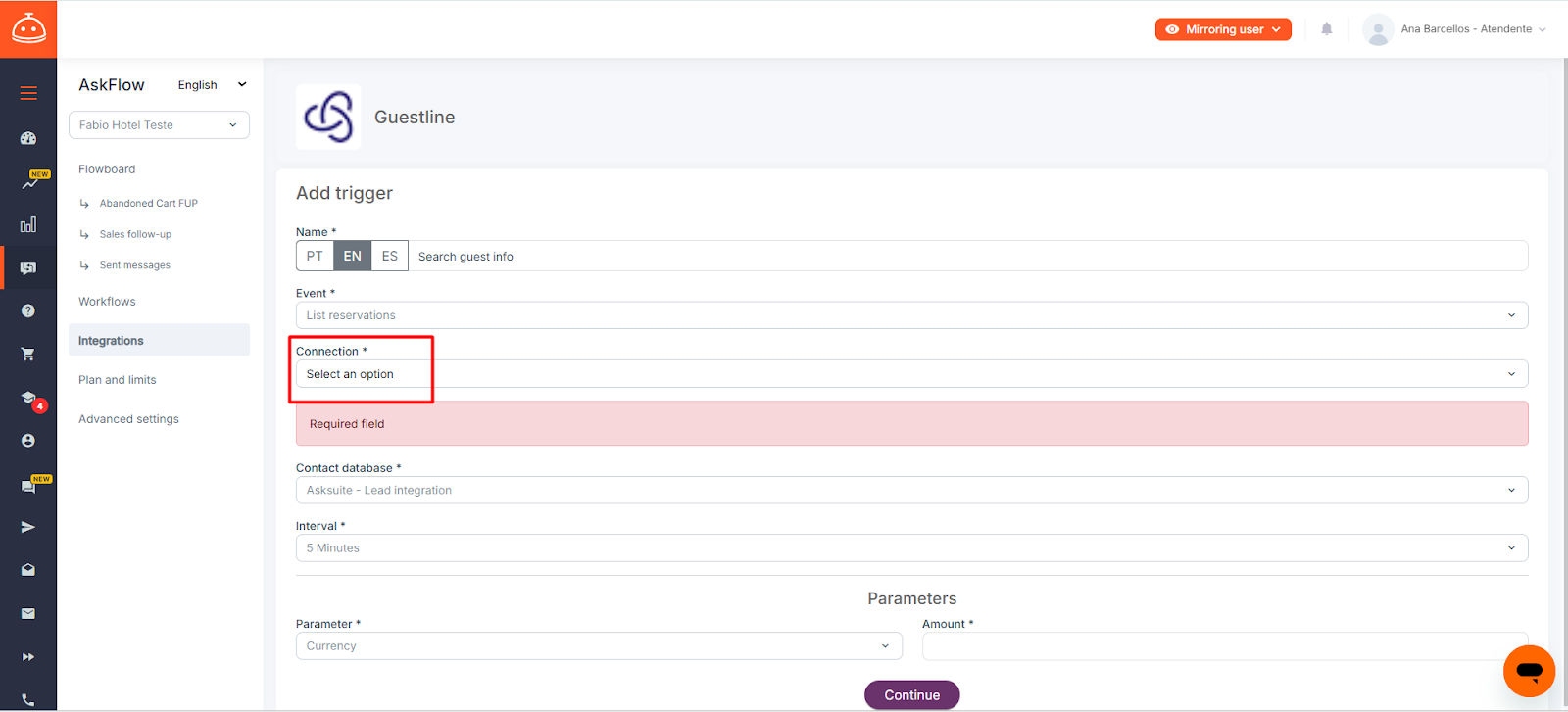Expand Ana Barcellos - Atendente user menu
Screen dimensions: 1568x712
point(1473,29)
